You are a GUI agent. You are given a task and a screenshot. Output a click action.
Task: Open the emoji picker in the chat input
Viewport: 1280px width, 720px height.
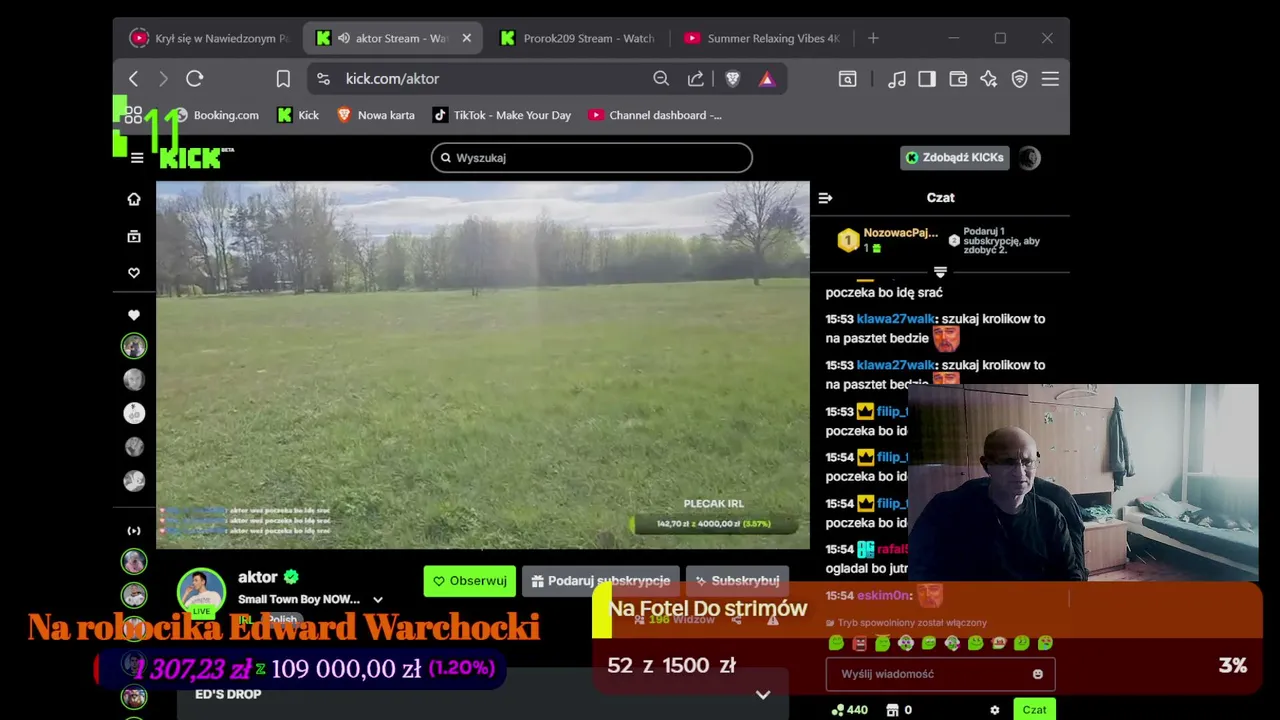coord(1038,674)
